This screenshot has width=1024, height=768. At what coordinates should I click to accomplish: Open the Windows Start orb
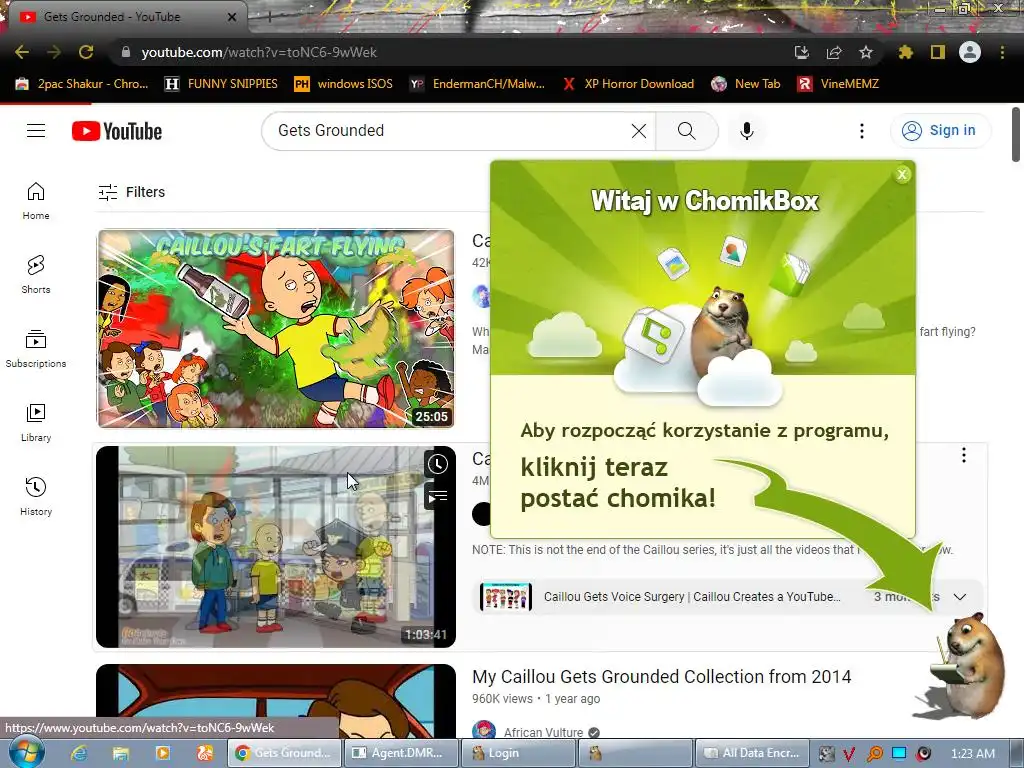27,752
